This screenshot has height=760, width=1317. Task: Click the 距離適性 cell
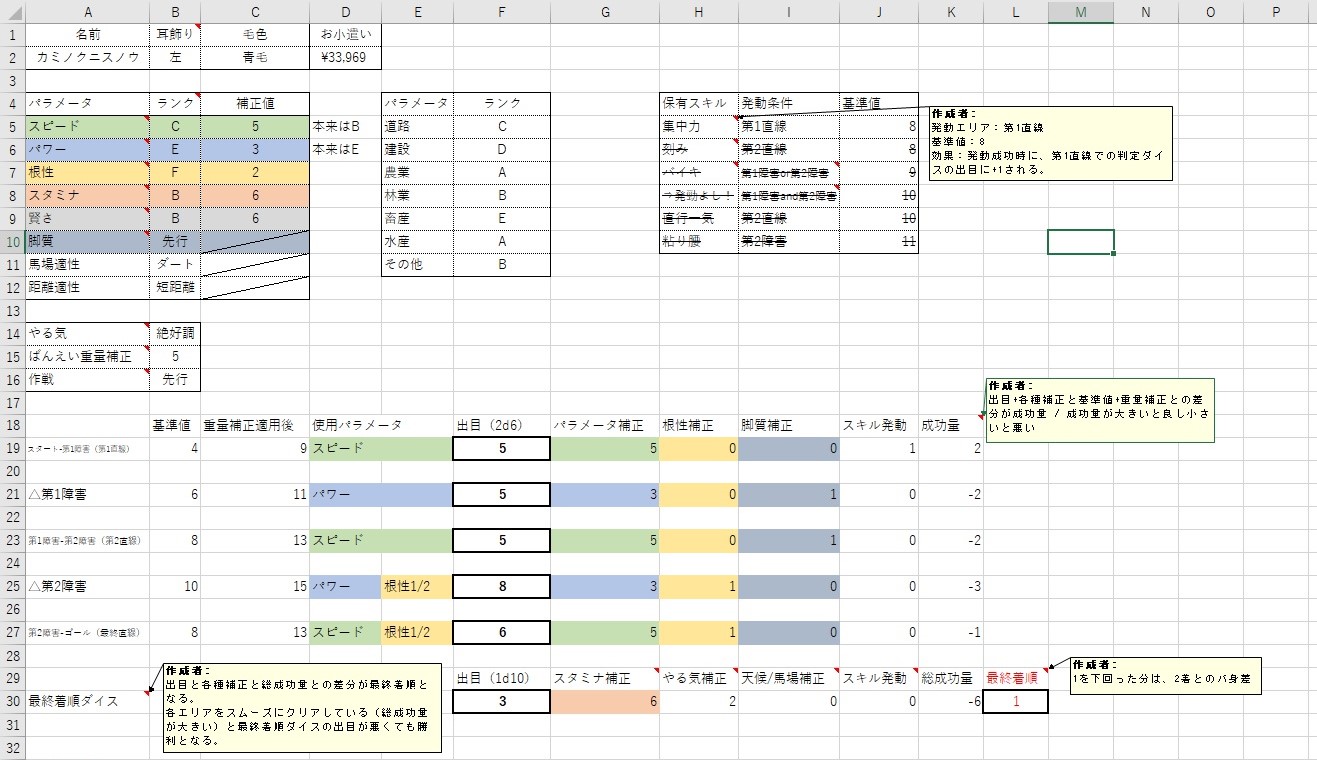87,288
